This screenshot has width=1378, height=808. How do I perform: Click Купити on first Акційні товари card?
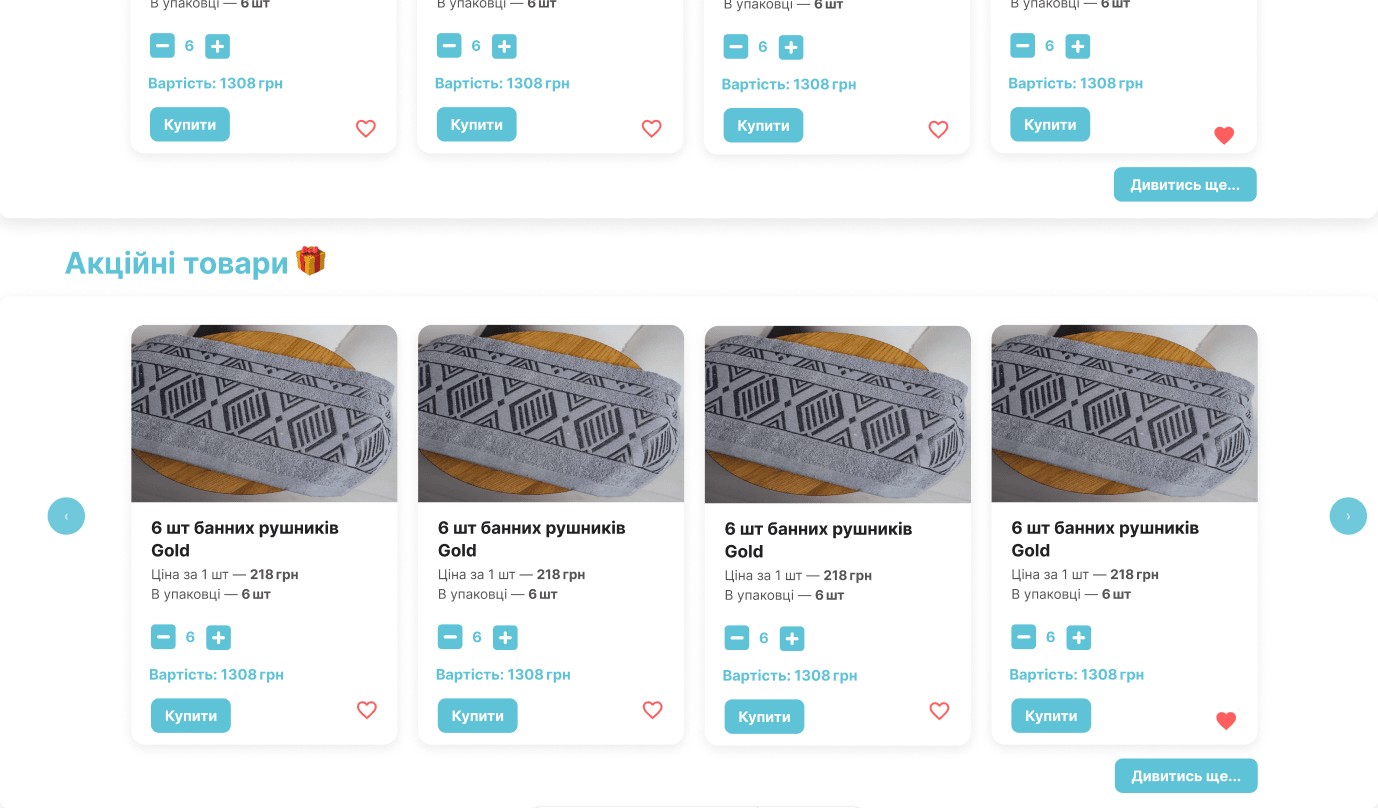point(191,716)
